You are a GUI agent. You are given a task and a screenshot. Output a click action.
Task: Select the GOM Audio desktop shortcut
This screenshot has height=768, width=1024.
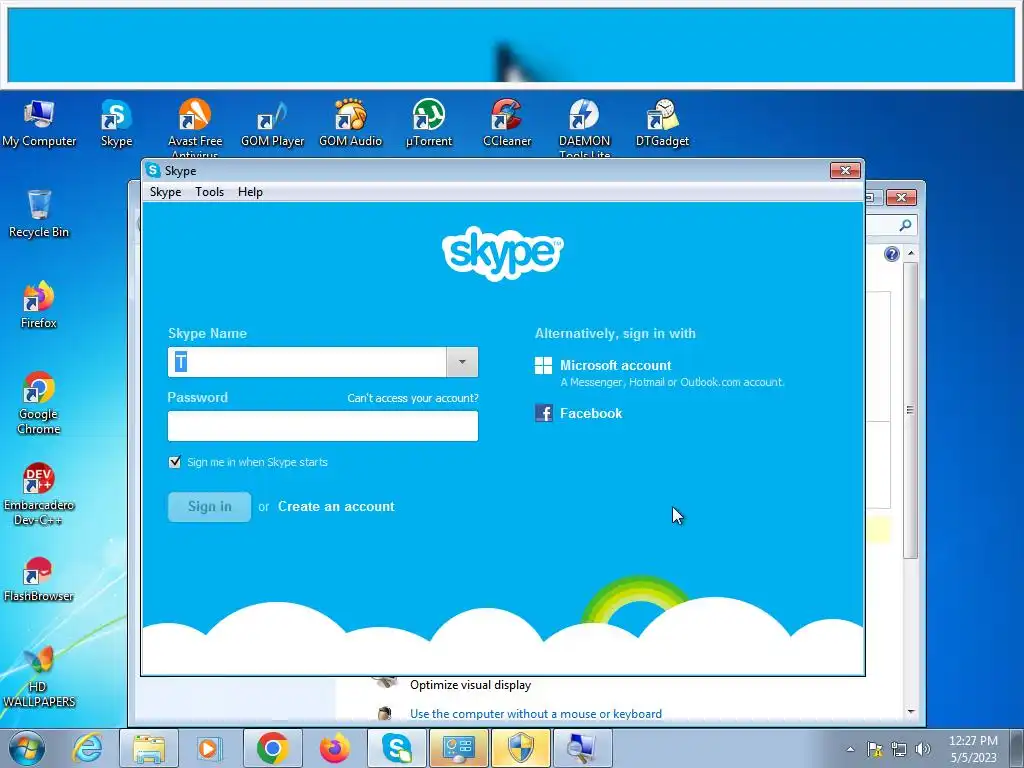[351, 123]
